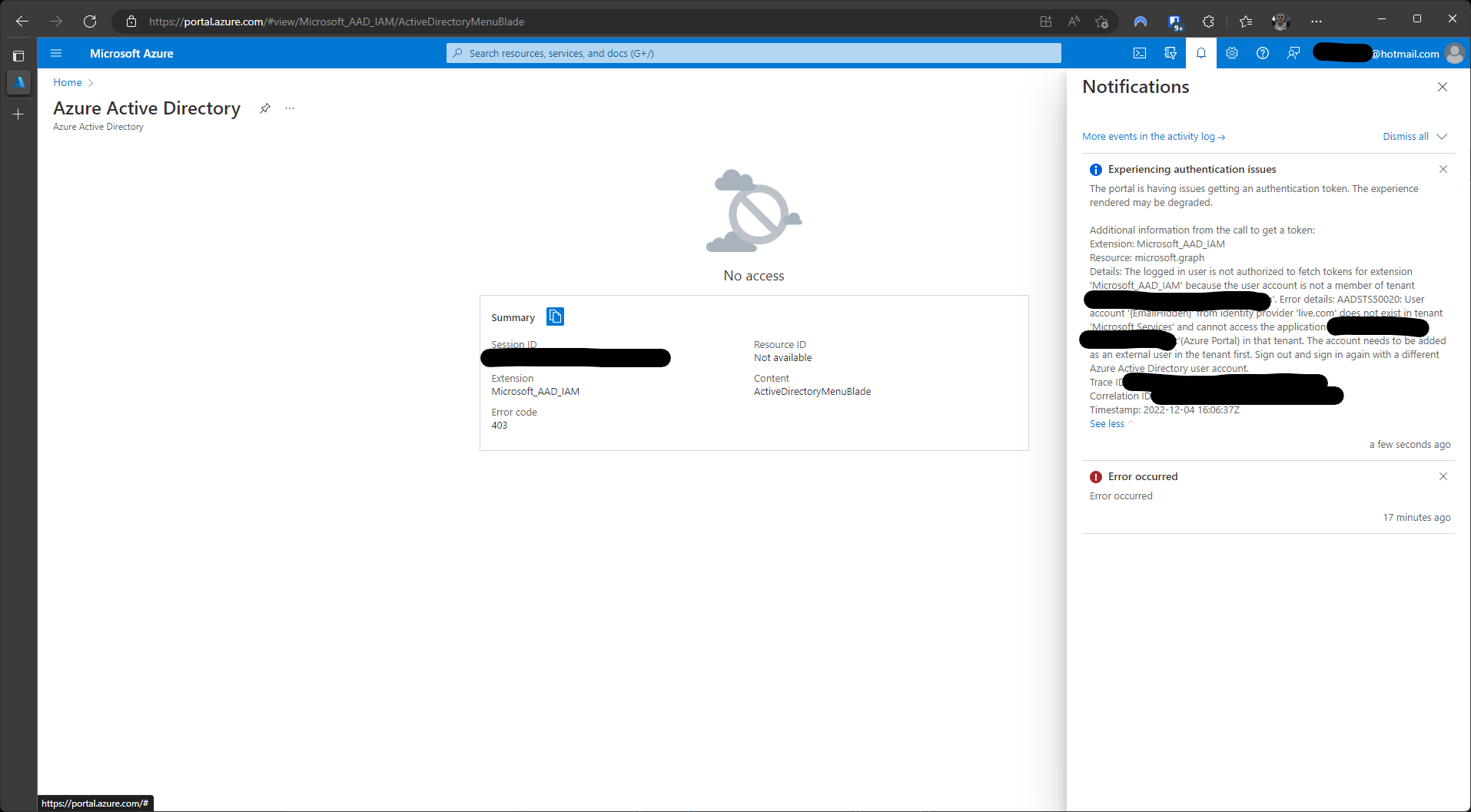Launch Cloud Shell from top bar
The image size is (1471, 812).
click(x=1140, y=53)
